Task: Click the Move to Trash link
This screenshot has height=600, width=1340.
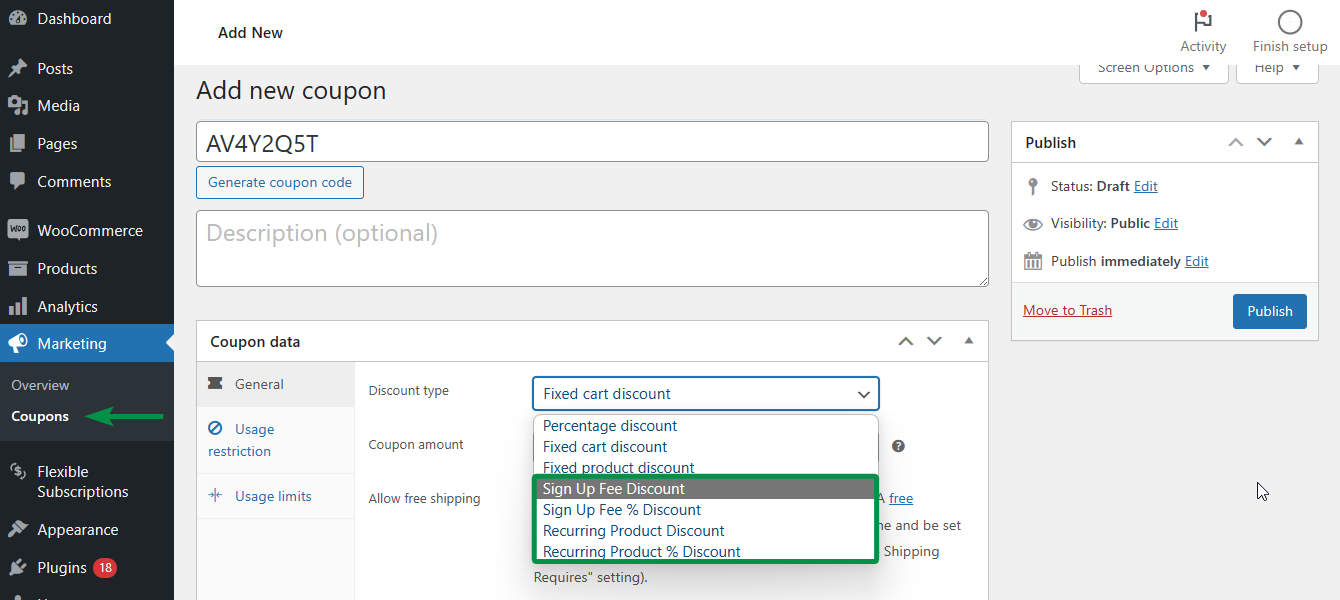Action: pyautogui.click(x=1067, y=310)
